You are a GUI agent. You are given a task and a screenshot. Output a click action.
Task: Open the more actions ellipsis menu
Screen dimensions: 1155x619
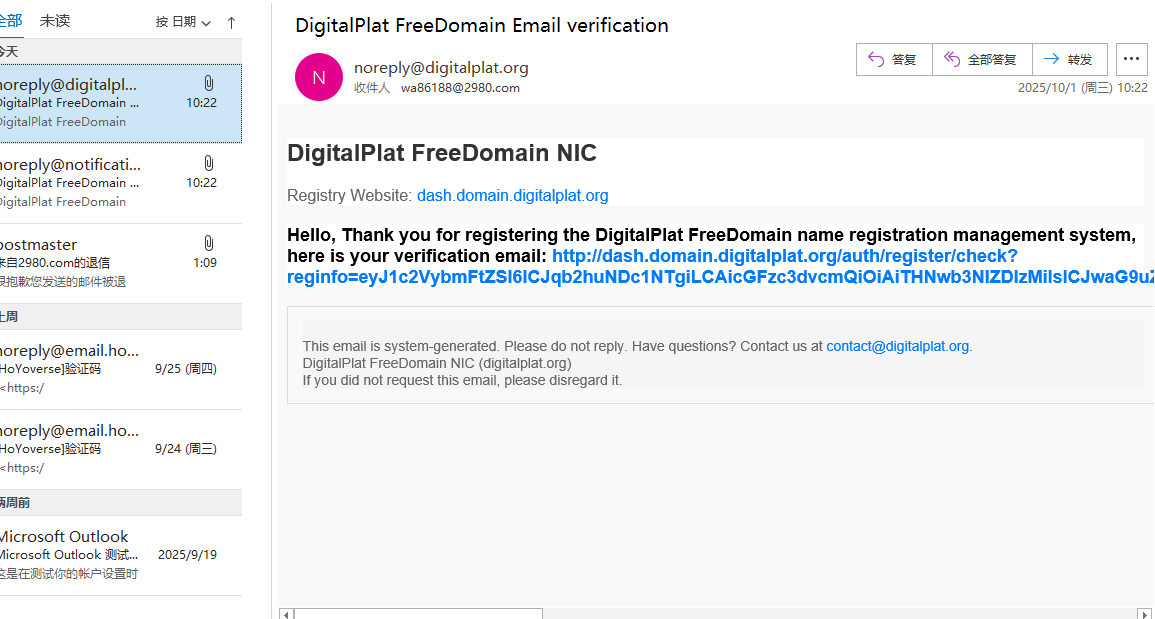(x=1131, y=60)
